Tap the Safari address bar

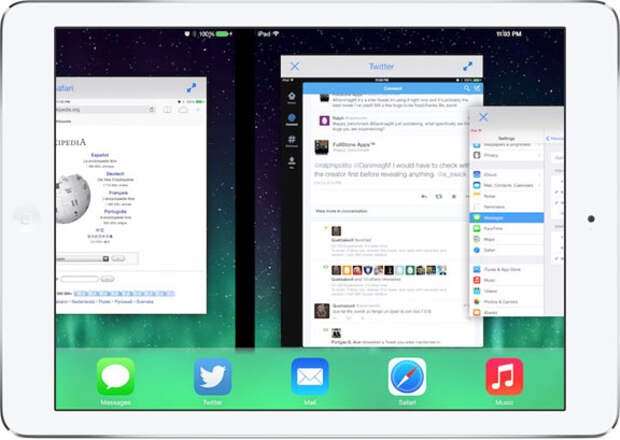[106, 110]
